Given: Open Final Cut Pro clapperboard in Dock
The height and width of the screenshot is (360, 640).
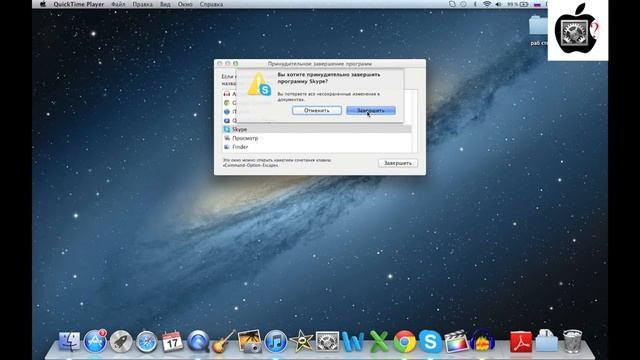Looking at the screenshot, I should tap(456, 341).
